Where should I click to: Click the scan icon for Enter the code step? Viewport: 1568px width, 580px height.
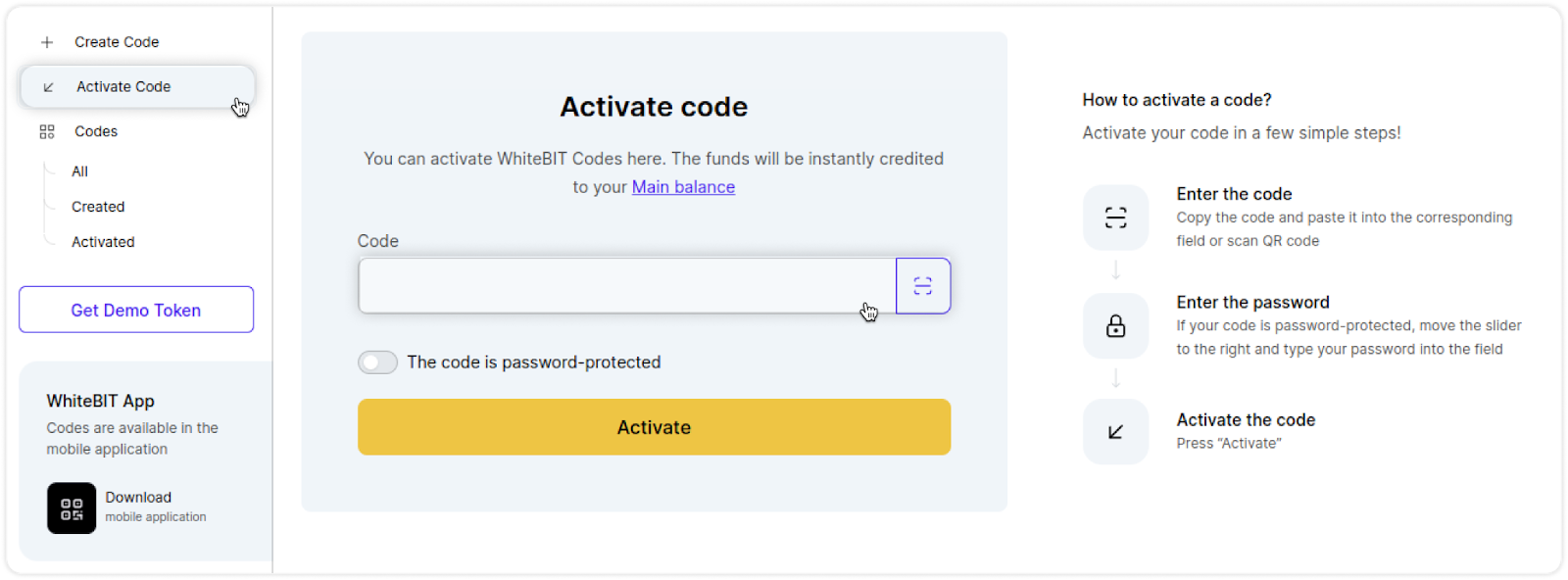tap(1115, 217)
